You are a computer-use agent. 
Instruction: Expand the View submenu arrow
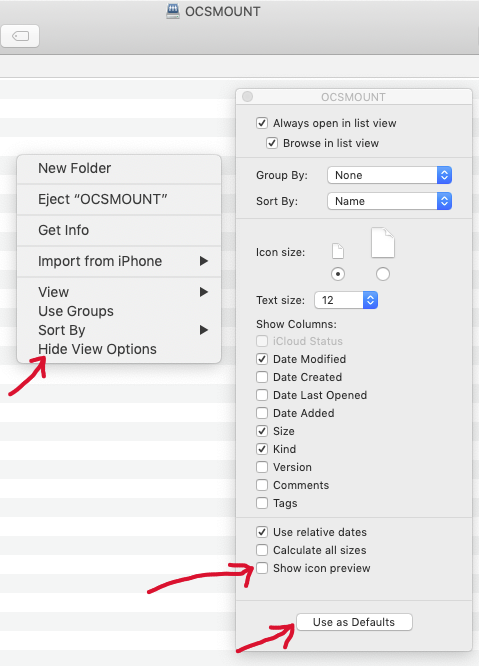pos(204,292)
